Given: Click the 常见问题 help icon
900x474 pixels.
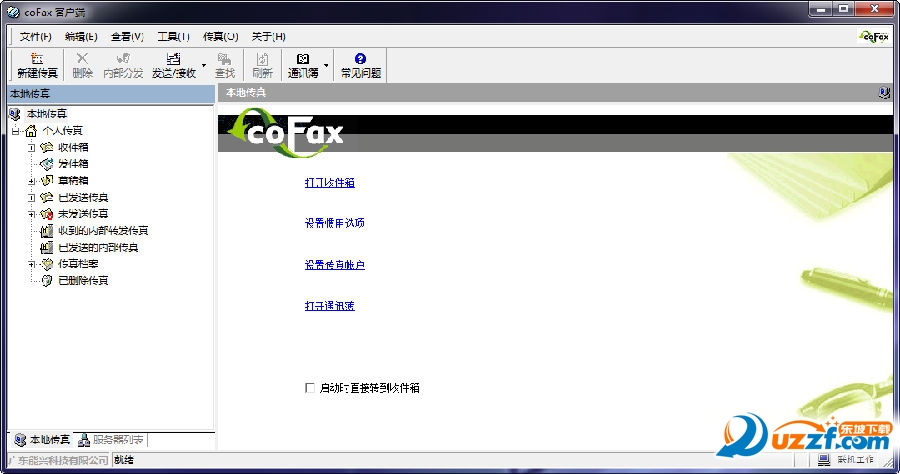Looking at the screenshot, I should (360, 59).
